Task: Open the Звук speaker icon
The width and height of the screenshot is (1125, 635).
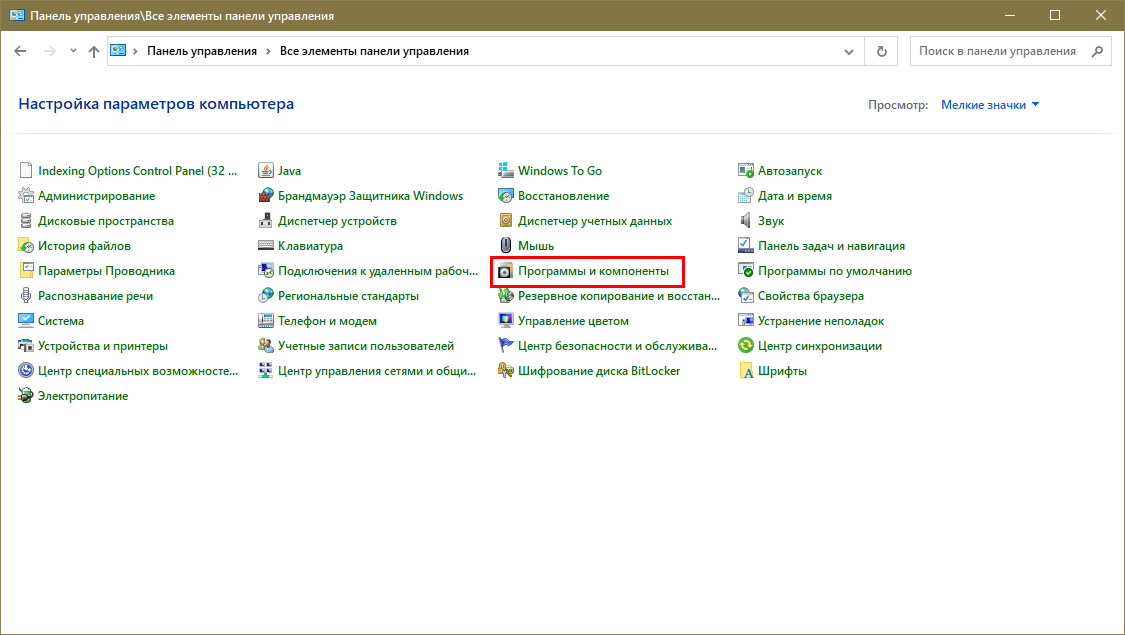Action: pyautogui.click(x=746, y=221)
